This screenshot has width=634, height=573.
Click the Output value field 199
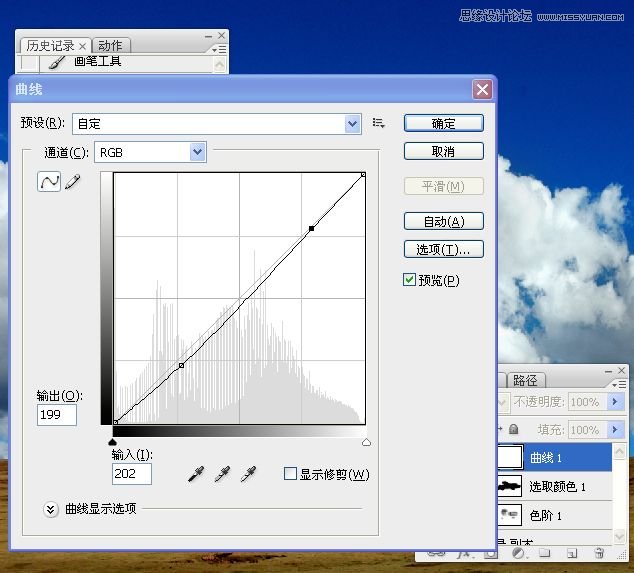[57, 414]
